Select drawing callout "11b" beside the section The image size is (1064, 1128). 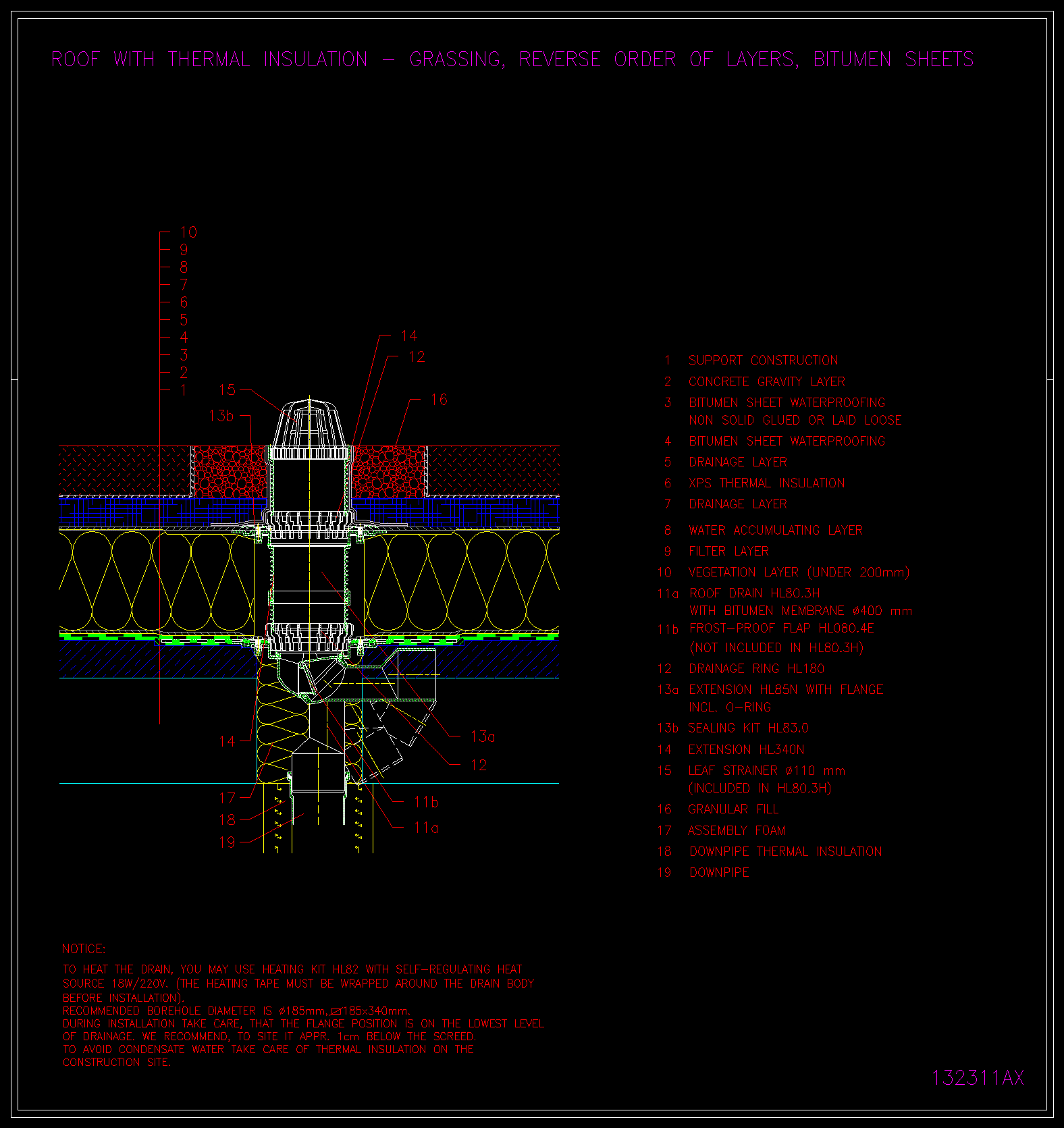(426, 802)
